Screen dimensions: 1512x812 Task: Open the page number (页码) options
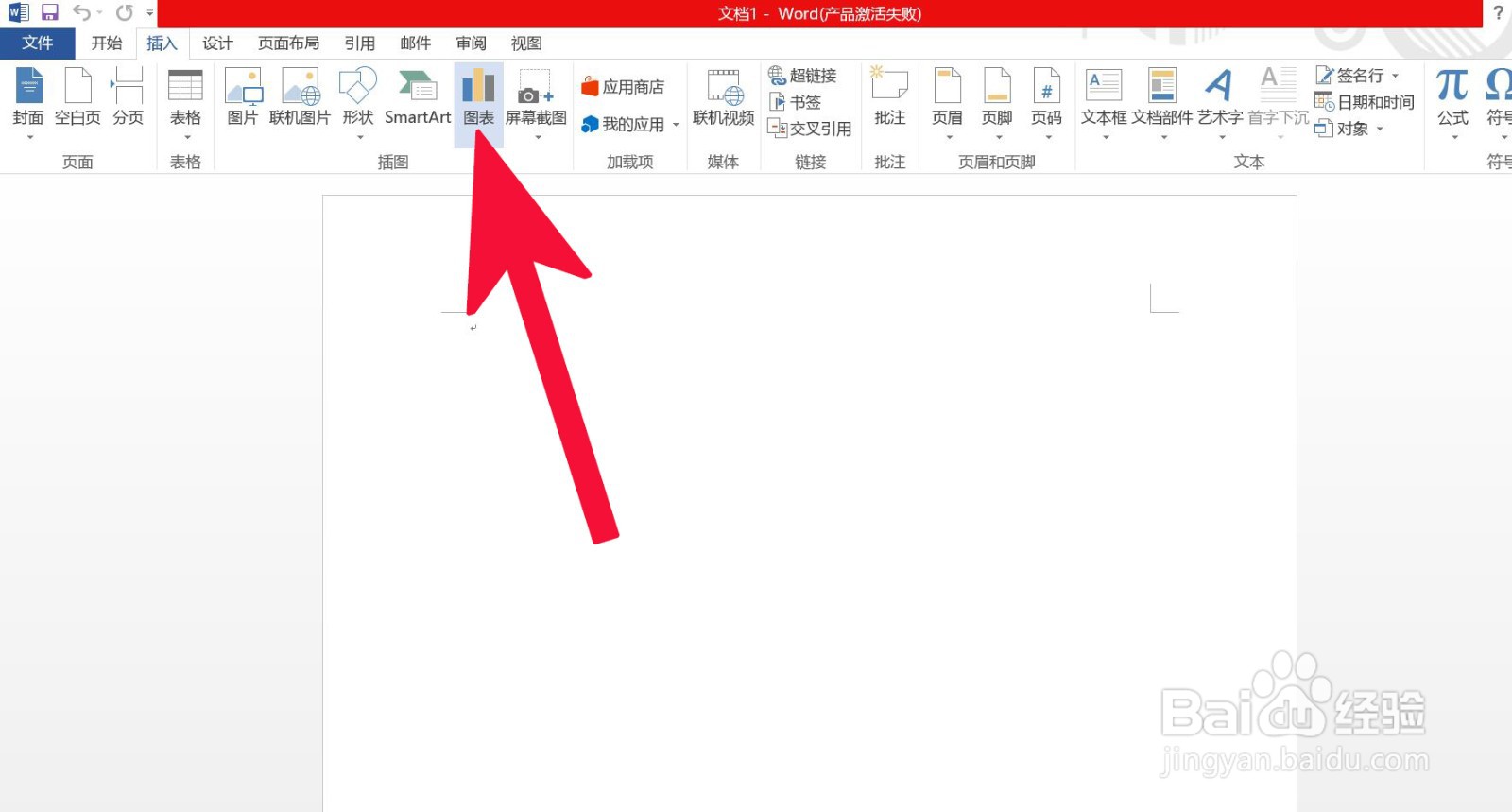pyautogui.click(x=1047, y=104)
